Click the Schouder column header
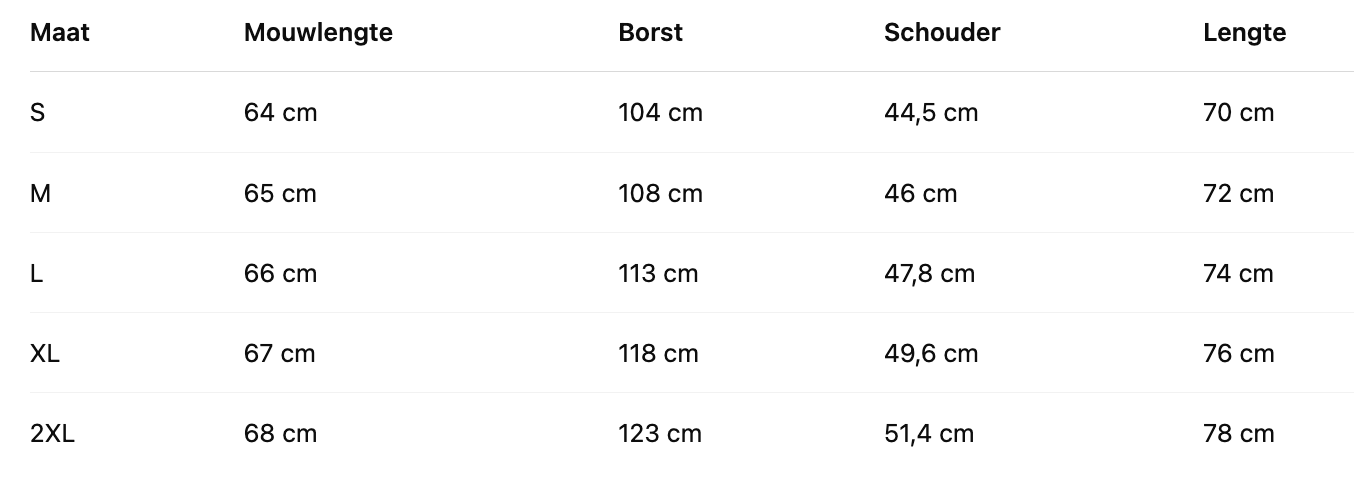This screenshot has height=500, width=1366. tap(942, 33)
